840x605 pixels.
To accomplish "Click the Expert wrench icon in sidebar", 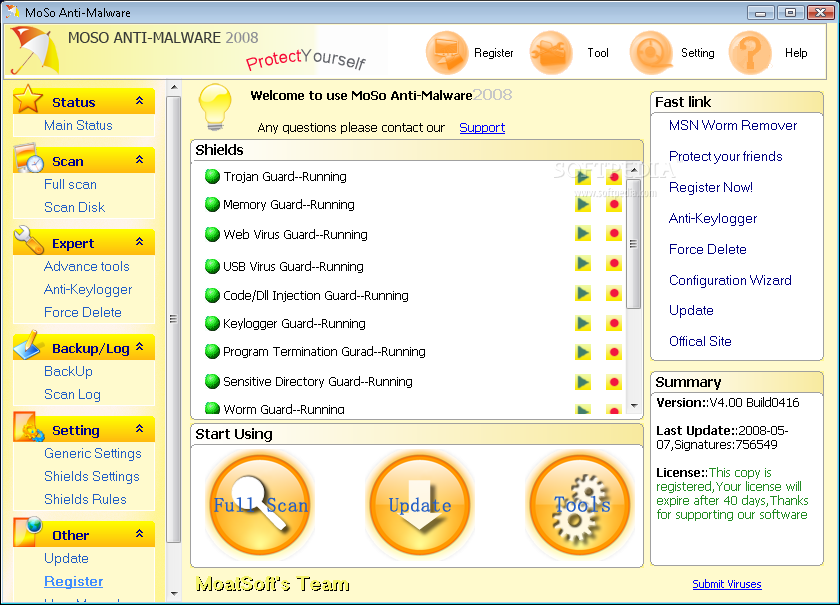I will (x=29, y=240).
